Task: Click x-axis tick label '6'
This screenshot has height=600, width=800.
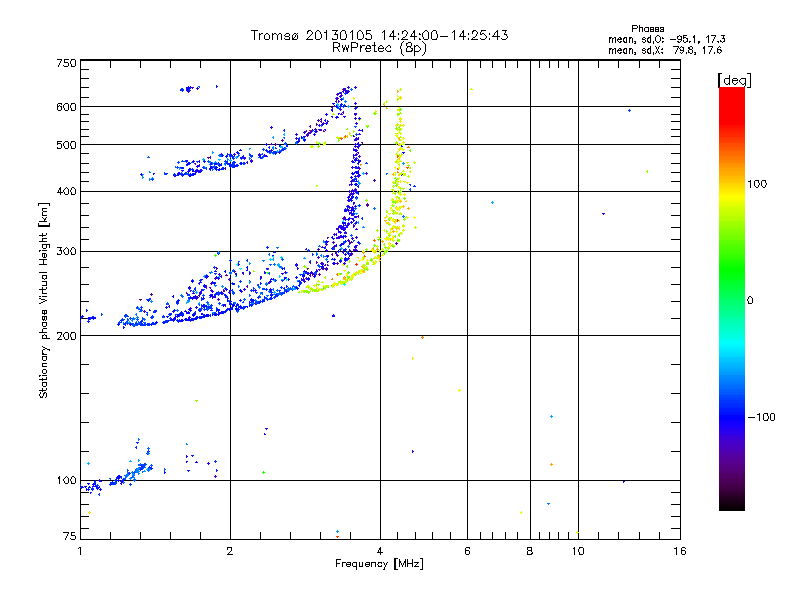Action: click(x=467, y=551)
